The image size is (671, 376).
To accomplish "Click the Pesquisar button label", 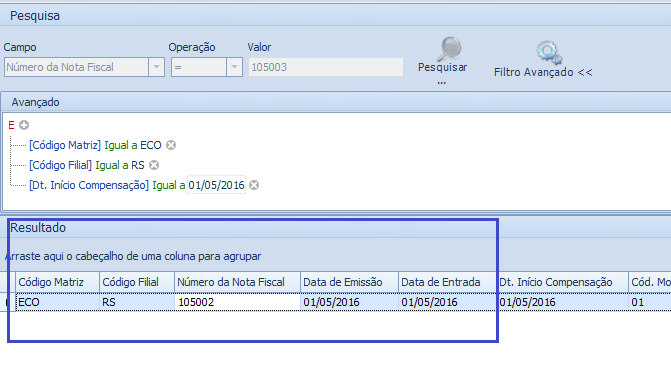I will [x=442, y=67].
